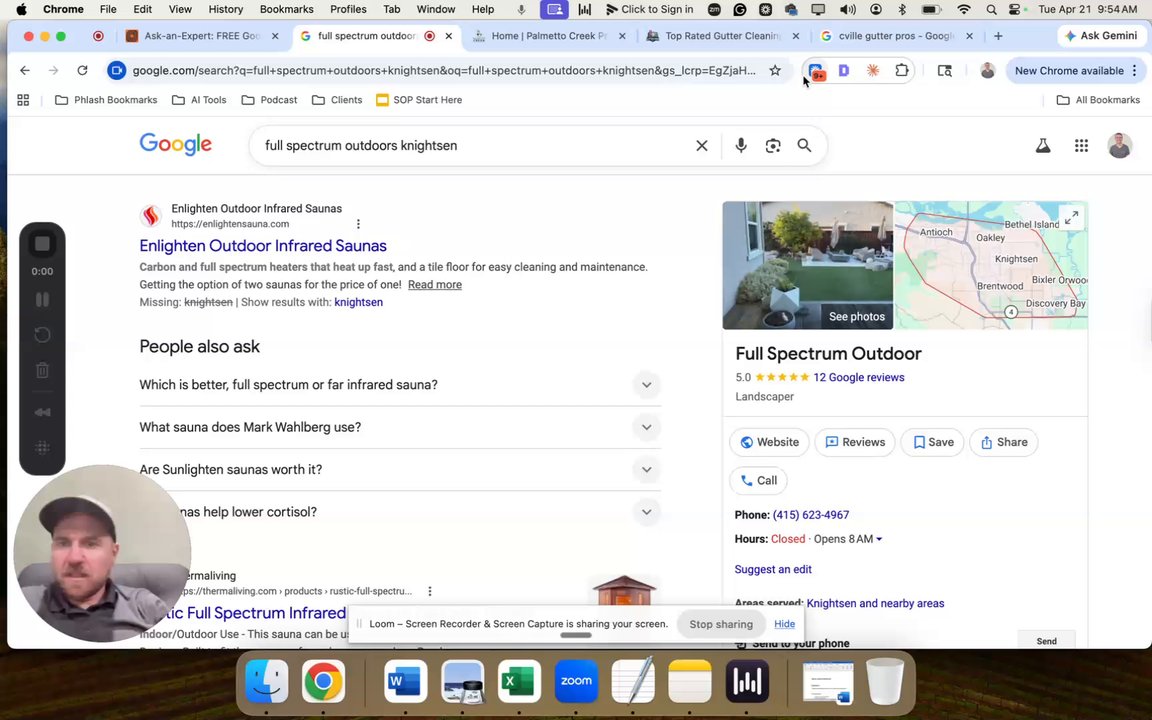
Task: Open a new tab with the plus button
Action: [998, 36]
